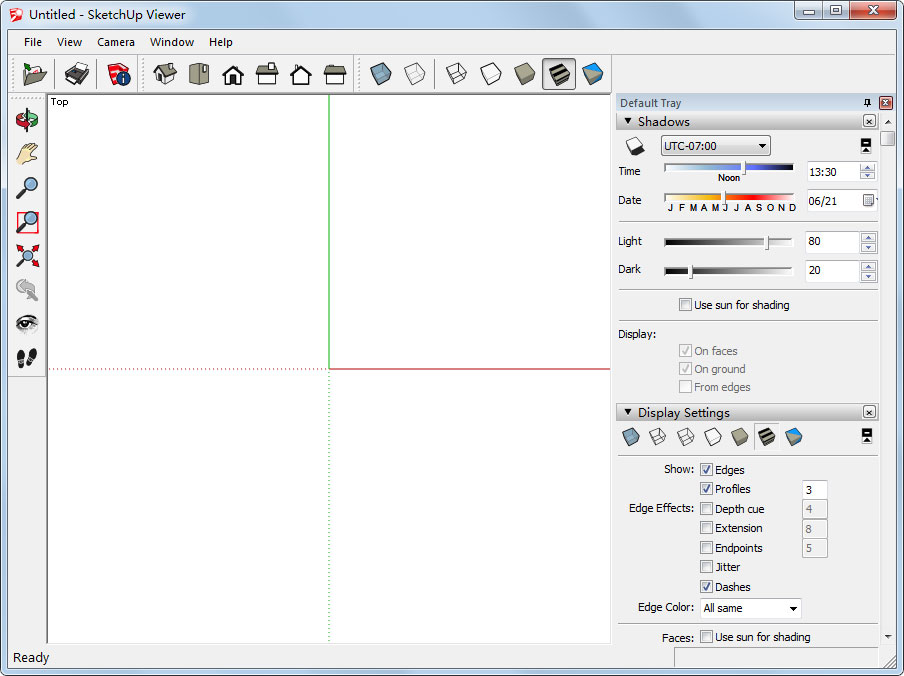904x676 pixels.
Task: Click the Light slider handle
Action: click(x=767, y=242)
